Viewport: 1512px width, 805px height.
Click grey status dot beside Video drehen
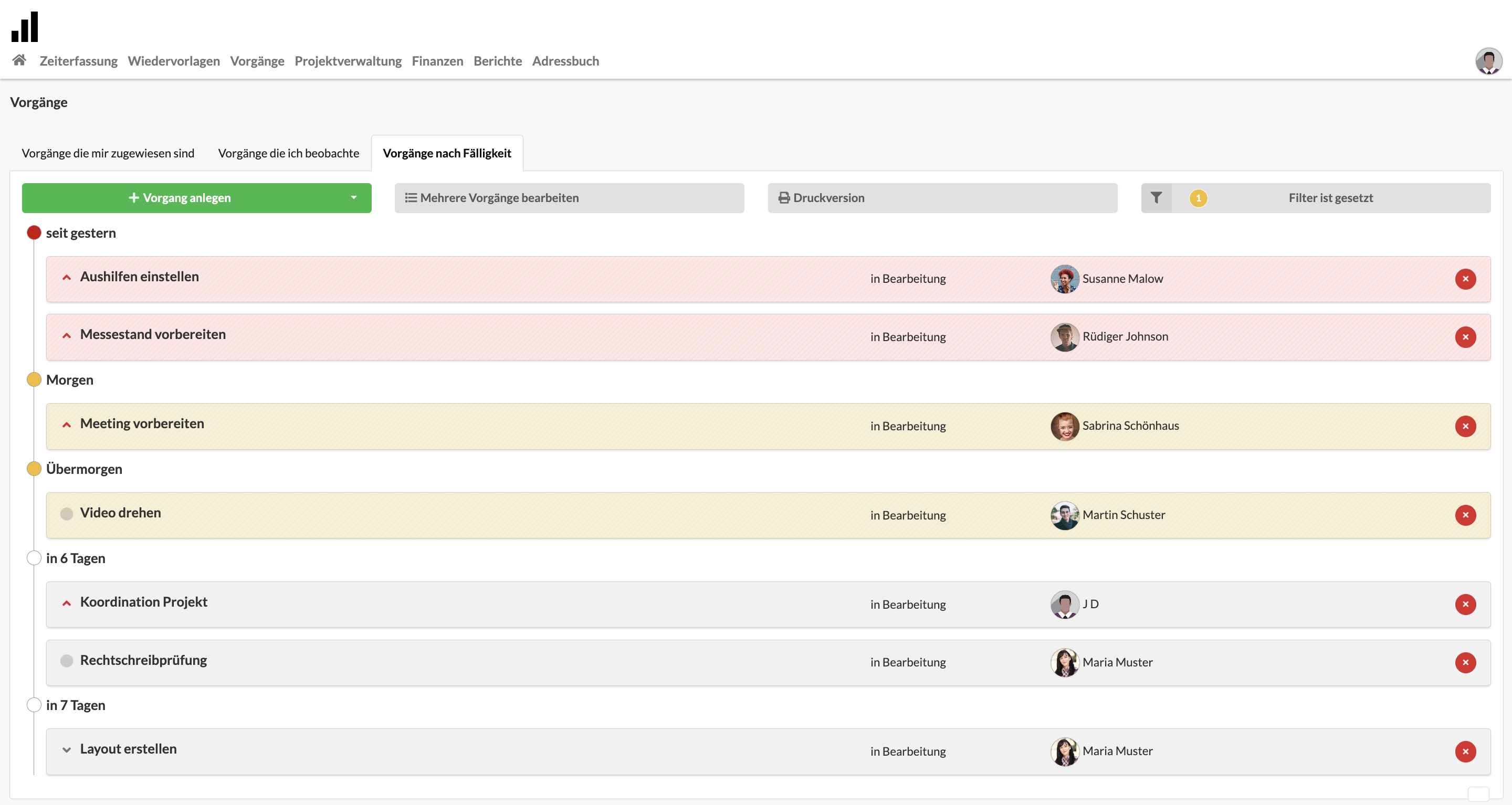[x=67, y=514]
